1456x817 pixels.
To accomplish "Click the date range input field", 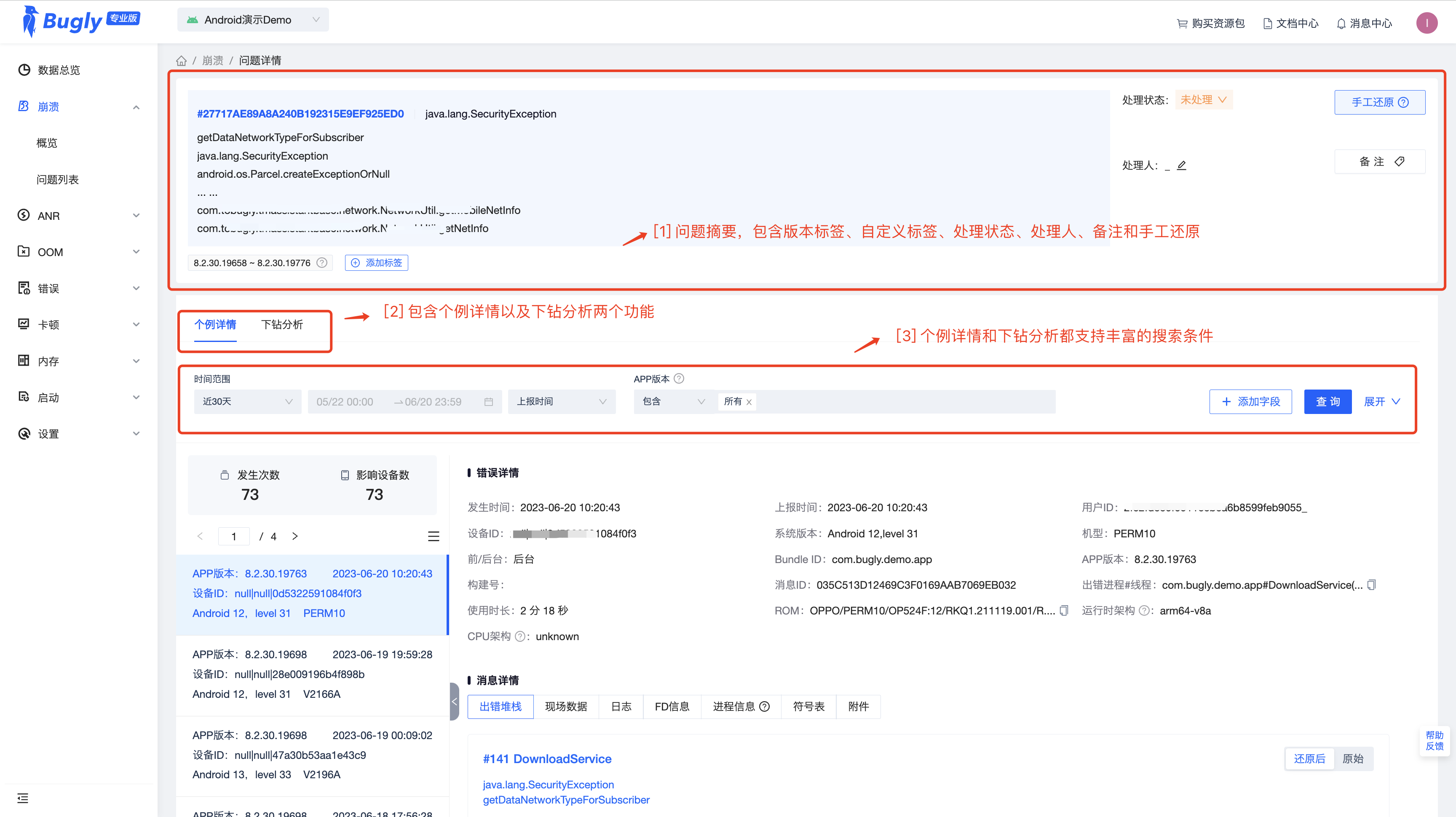I will 405,402.
